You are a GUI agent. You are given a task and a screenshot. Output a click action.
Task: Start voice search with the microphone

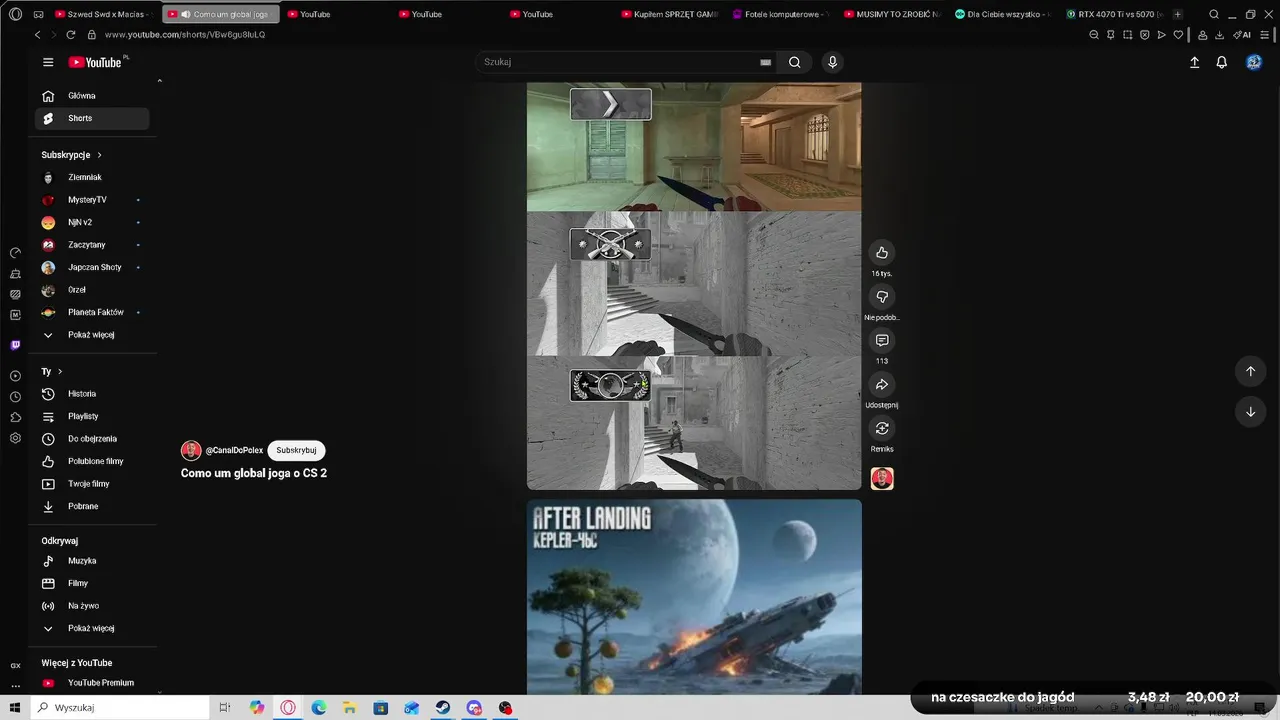point(832,62)
